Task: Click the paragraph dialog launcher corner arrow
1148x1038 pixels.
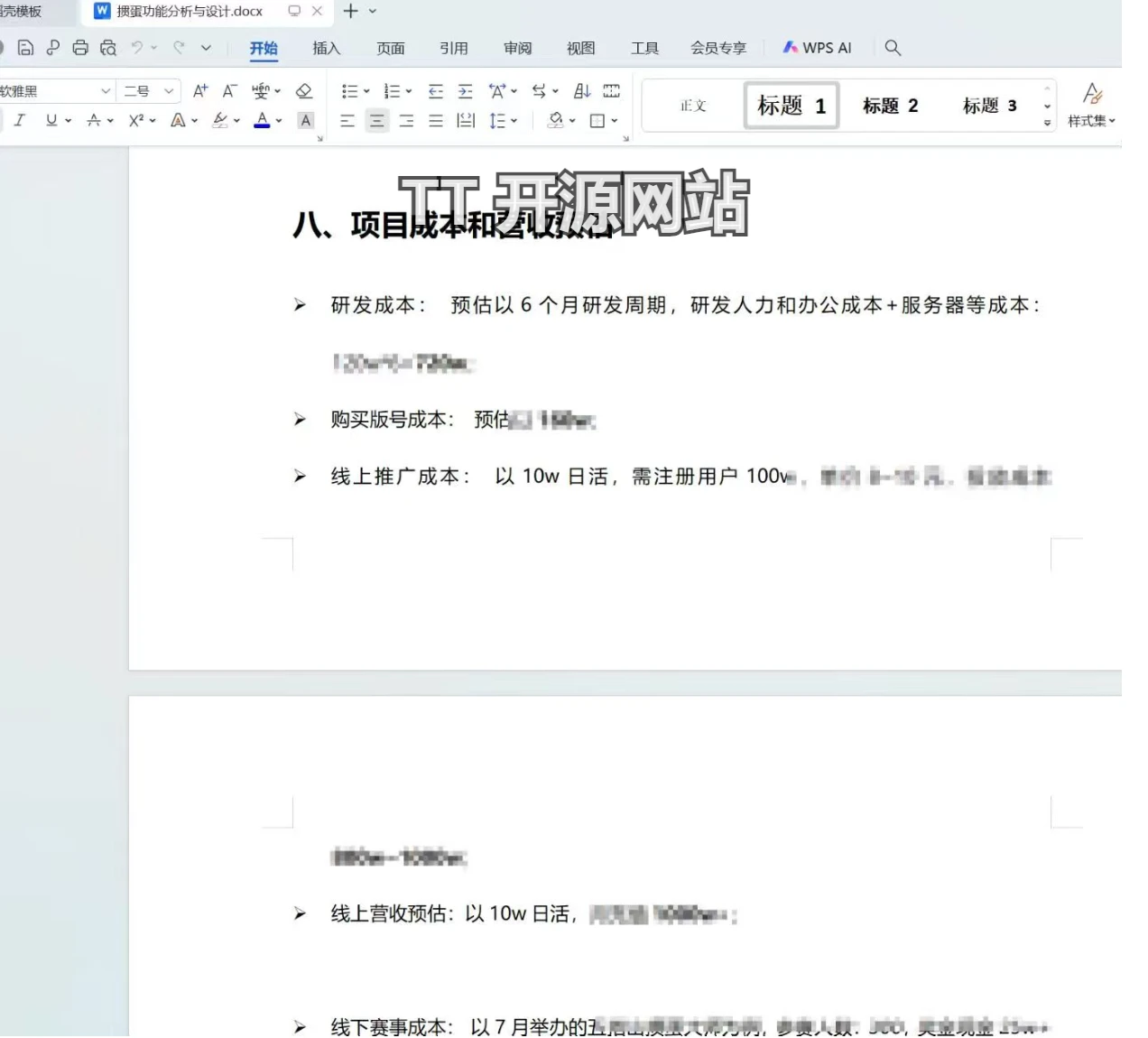Action: 626,139
